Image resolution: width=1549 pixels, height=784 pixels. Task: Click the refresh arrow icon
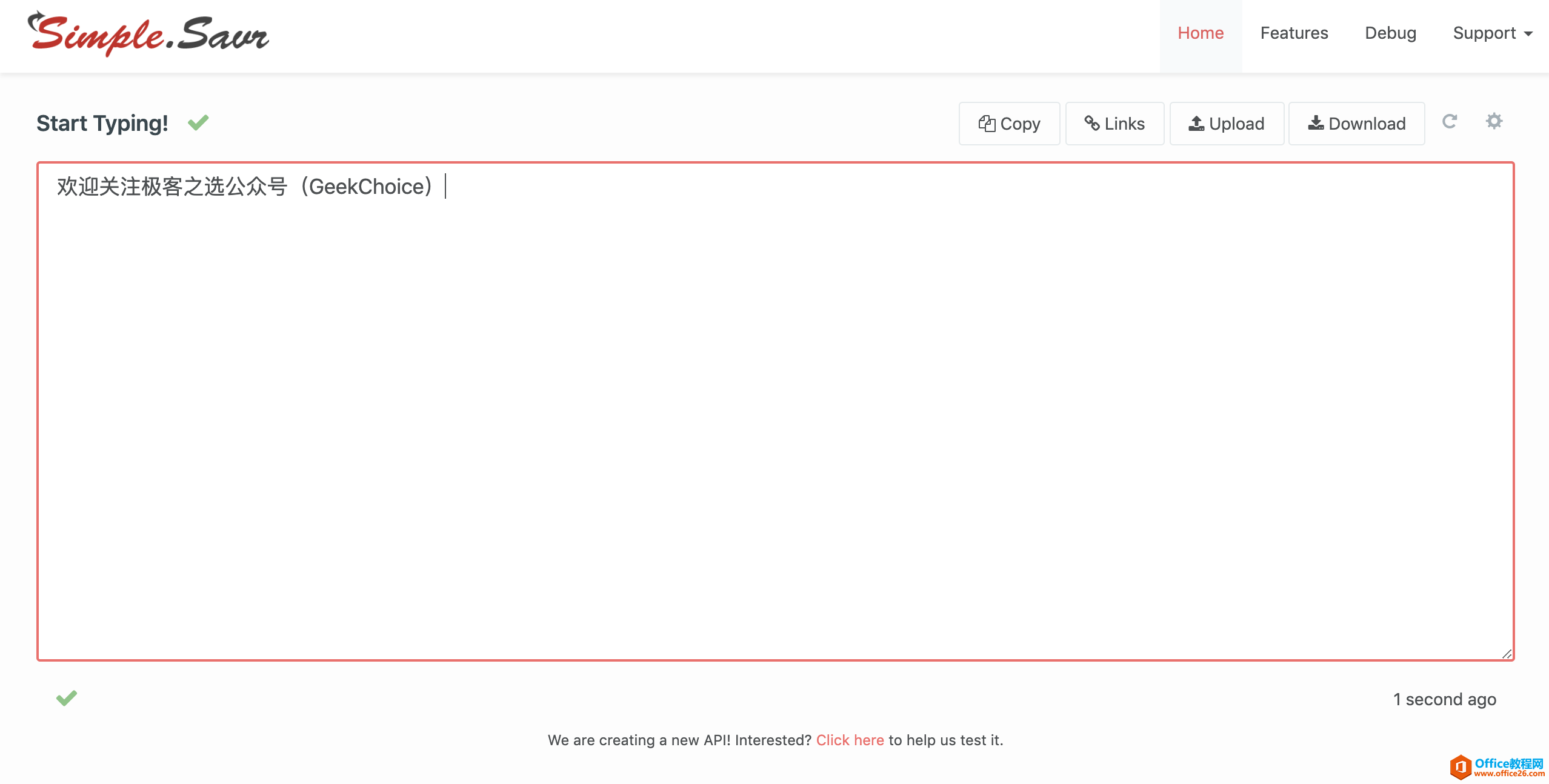pos(1449,122)
